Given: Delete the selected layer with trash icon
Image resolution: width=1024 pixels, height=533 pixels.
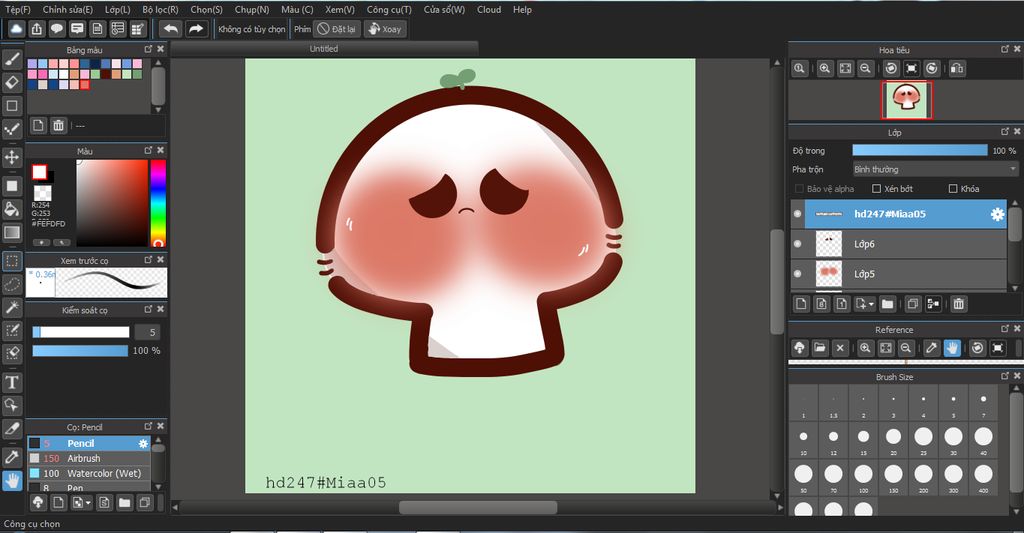Looking at the screenshot, I should click(958, 304).
